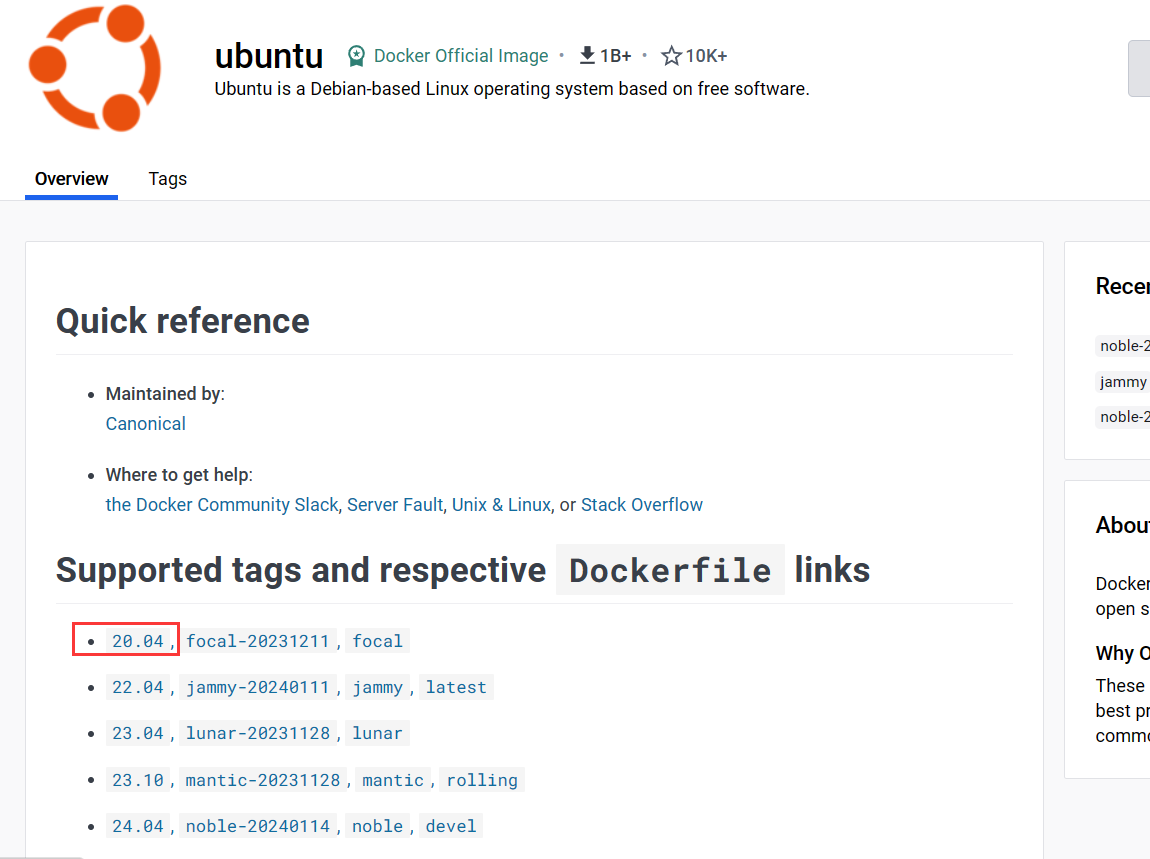Image resolution: width=1150 pixels, height=859 pixels.
Task: Click the 23.10 tag link
Action: pos(138,780)
